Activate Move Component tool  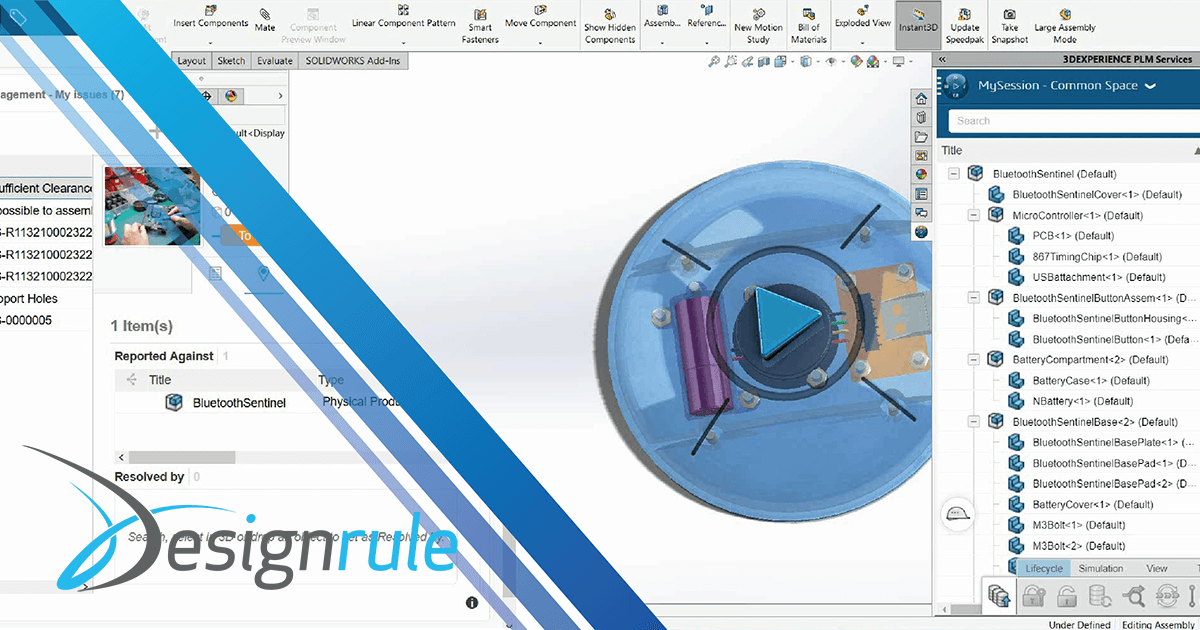click(x=540, y=17)
